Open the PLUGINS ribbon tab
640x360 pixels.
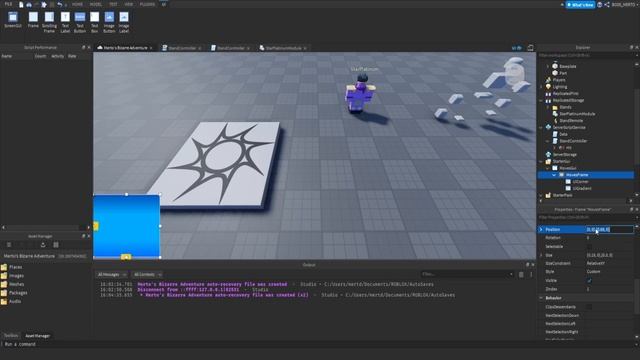tap(147, 4)
